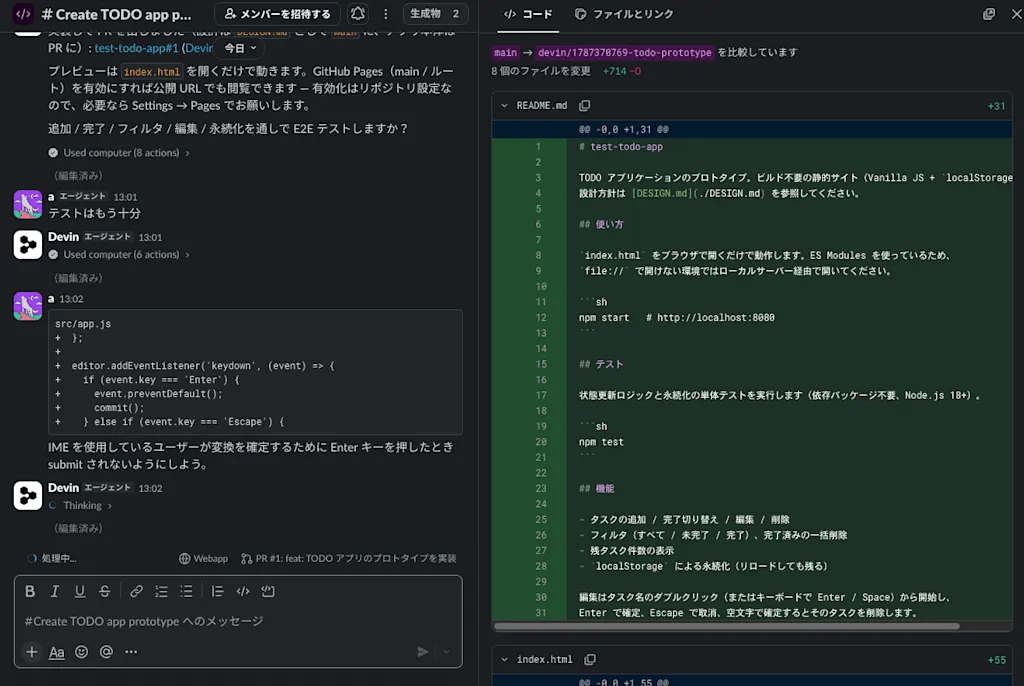This screenshot has height=686, width=1024.
Task: Click user a's avatar at 13:02
Action: [x=27, y=306]
